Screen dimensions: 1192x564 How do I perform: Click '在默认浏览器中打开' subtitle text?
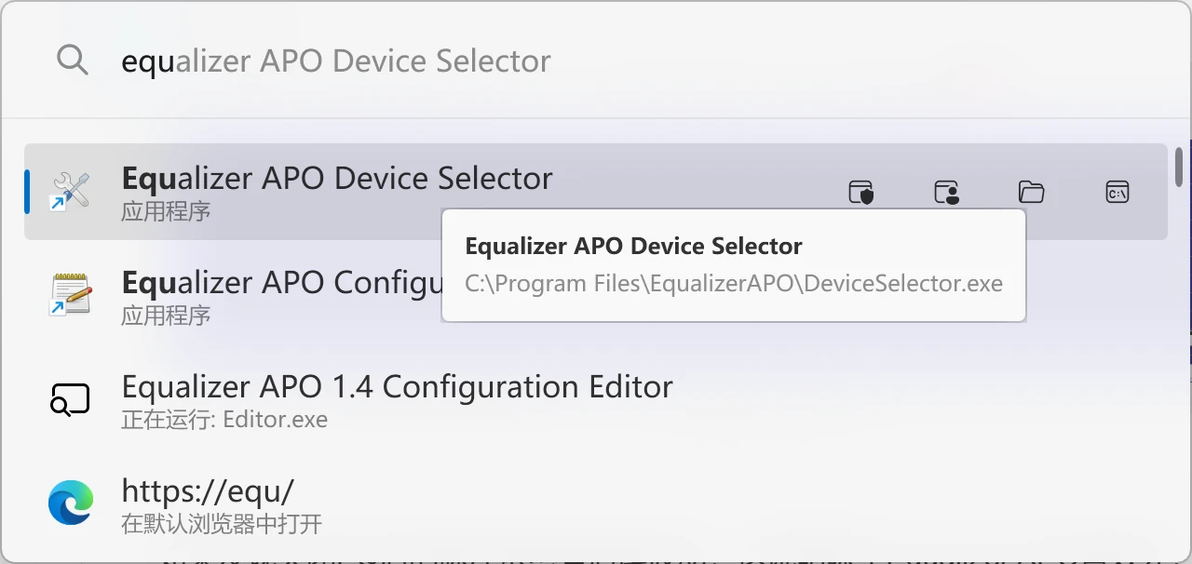222,524
